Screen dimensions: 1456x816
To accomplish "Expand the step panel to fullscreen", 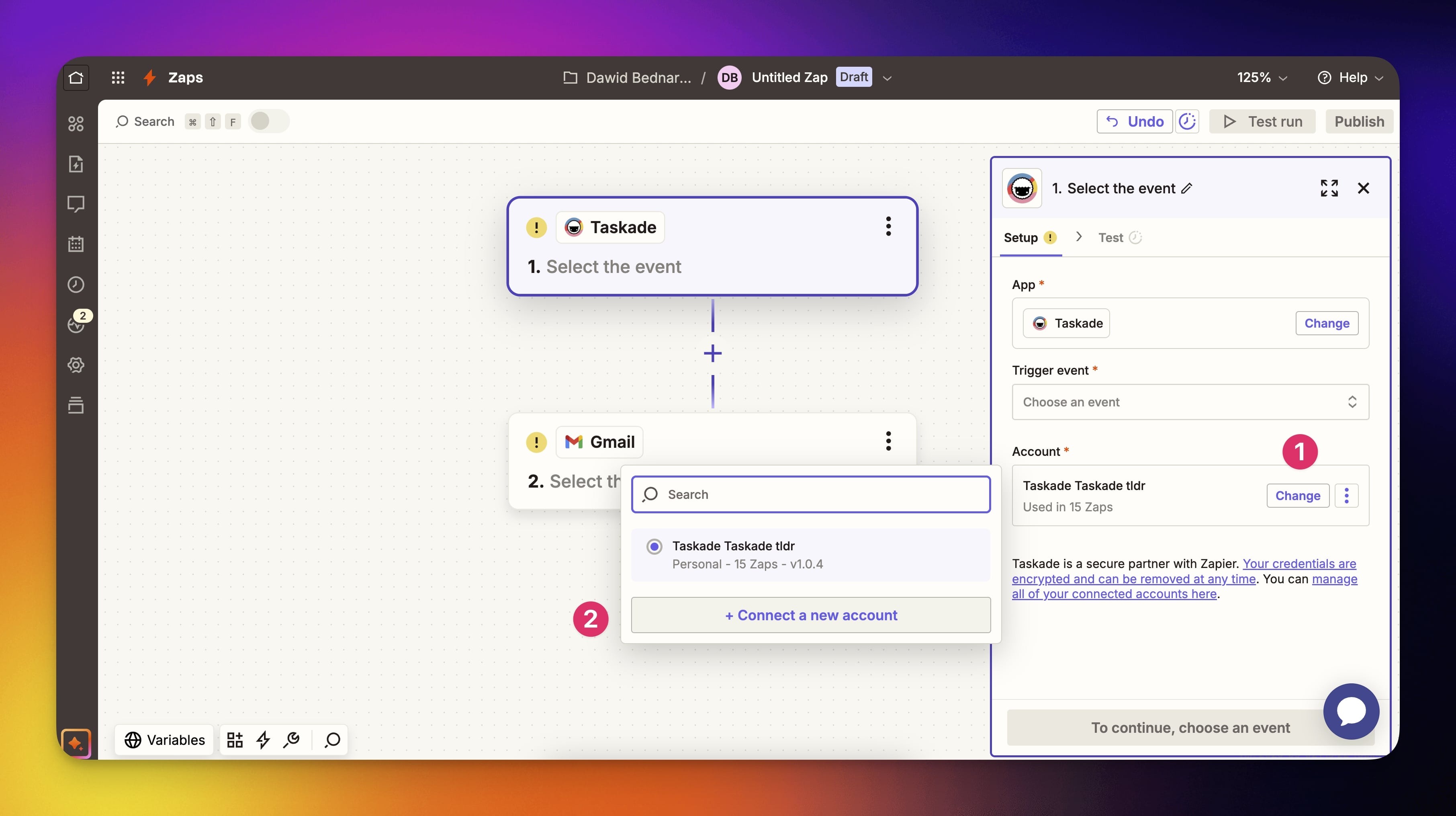I will 1329,188.
